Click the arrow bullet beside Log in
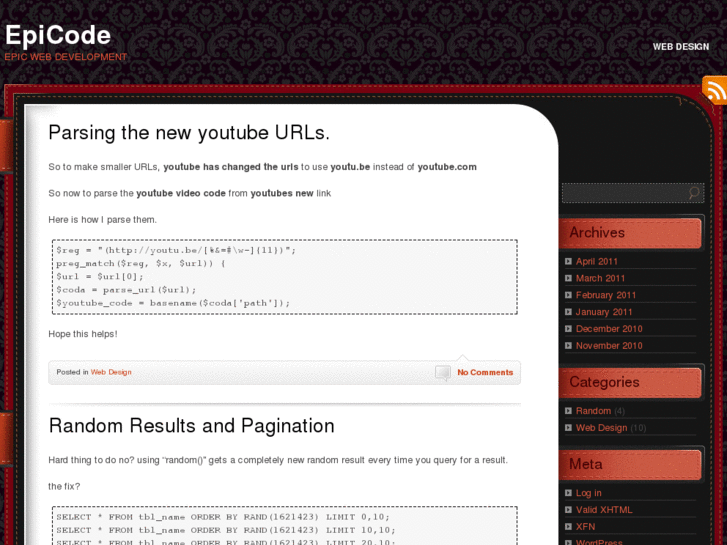 pos(568,493)
